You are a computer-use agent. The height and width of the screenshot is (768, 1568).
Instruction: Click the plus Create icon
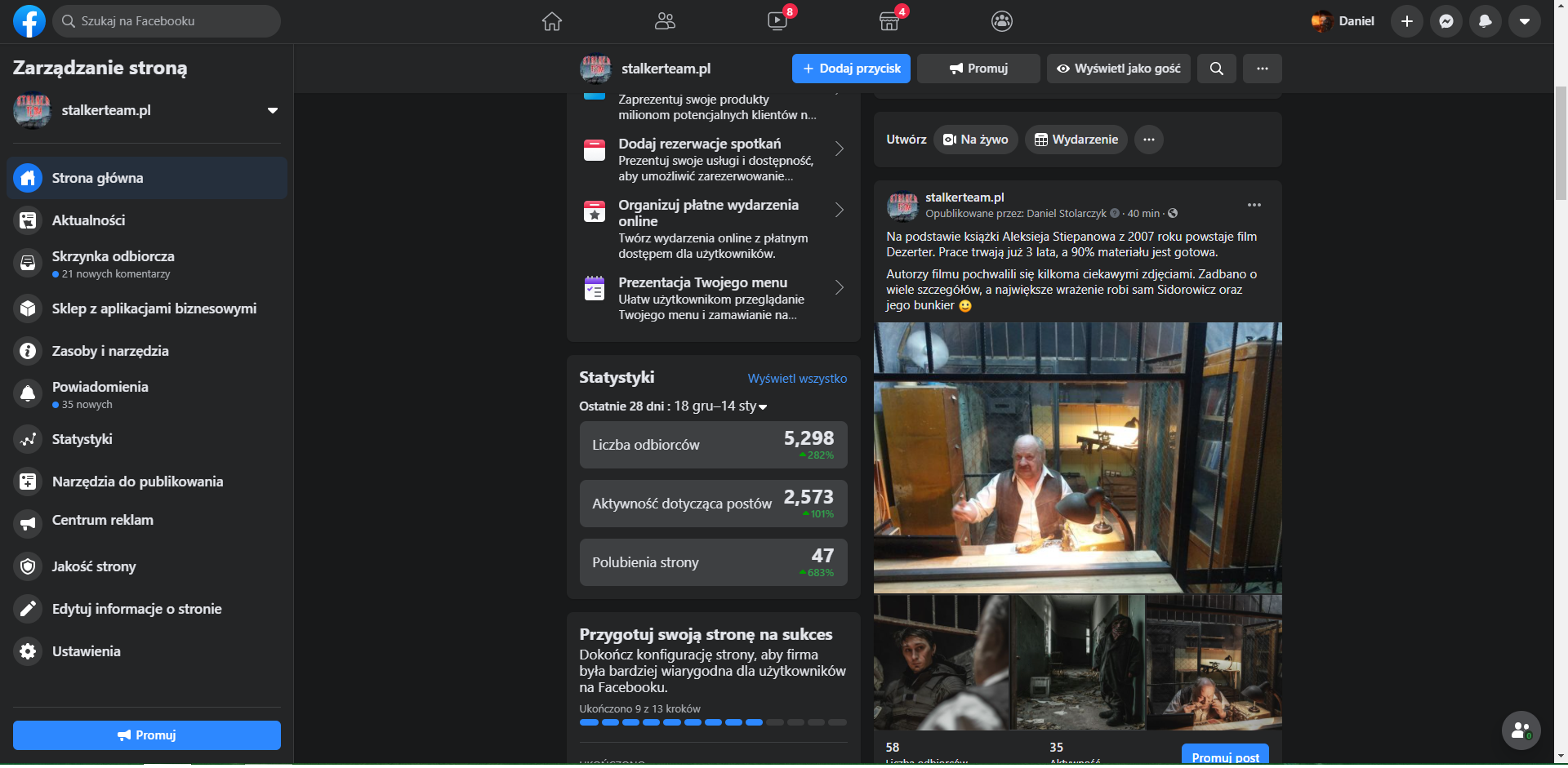(x=1407, y=21)
